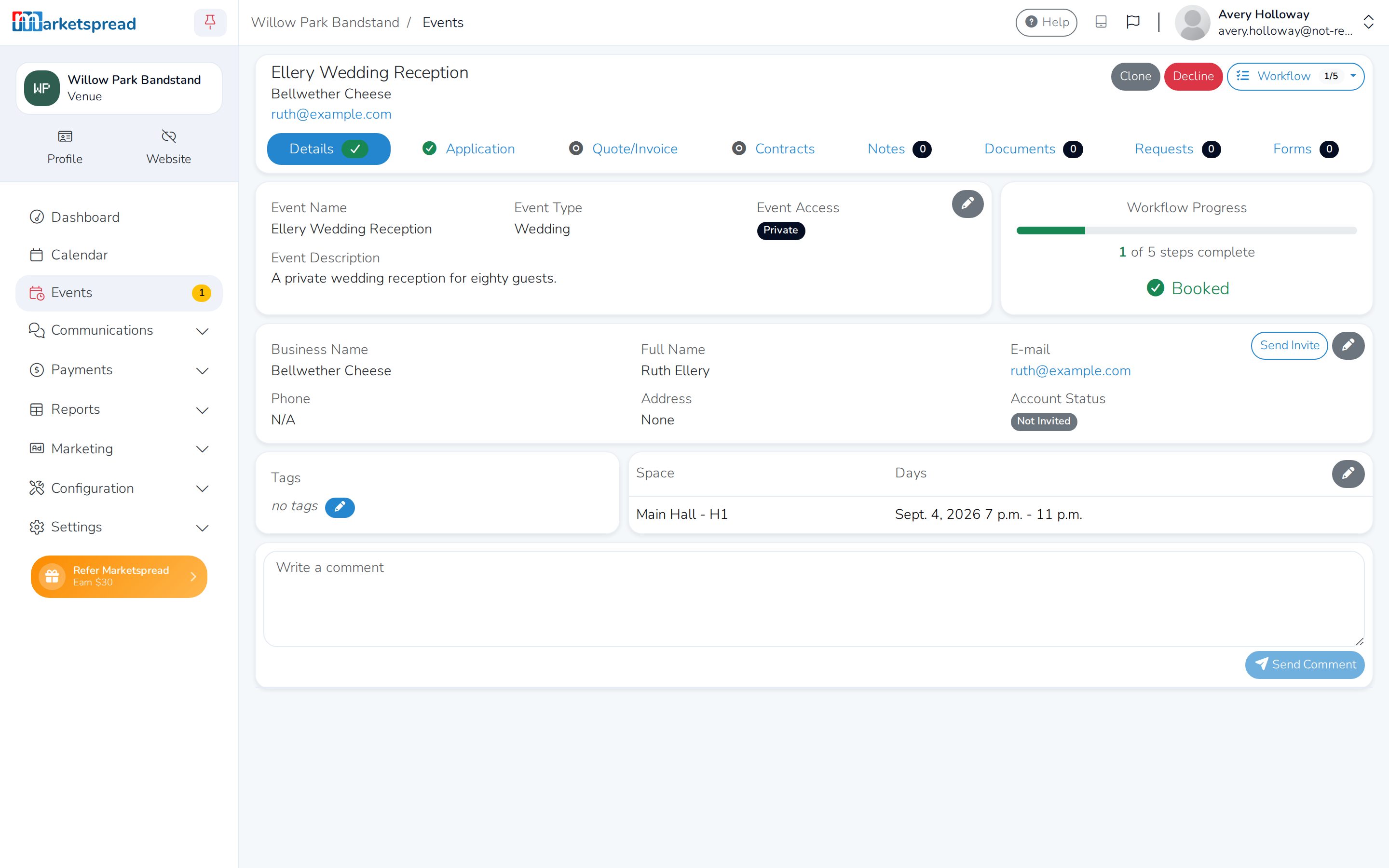The height and width of the screenshot is (868, 1389).
Task: Click the Help question mark button
Action: click(x=1046, y=22)
